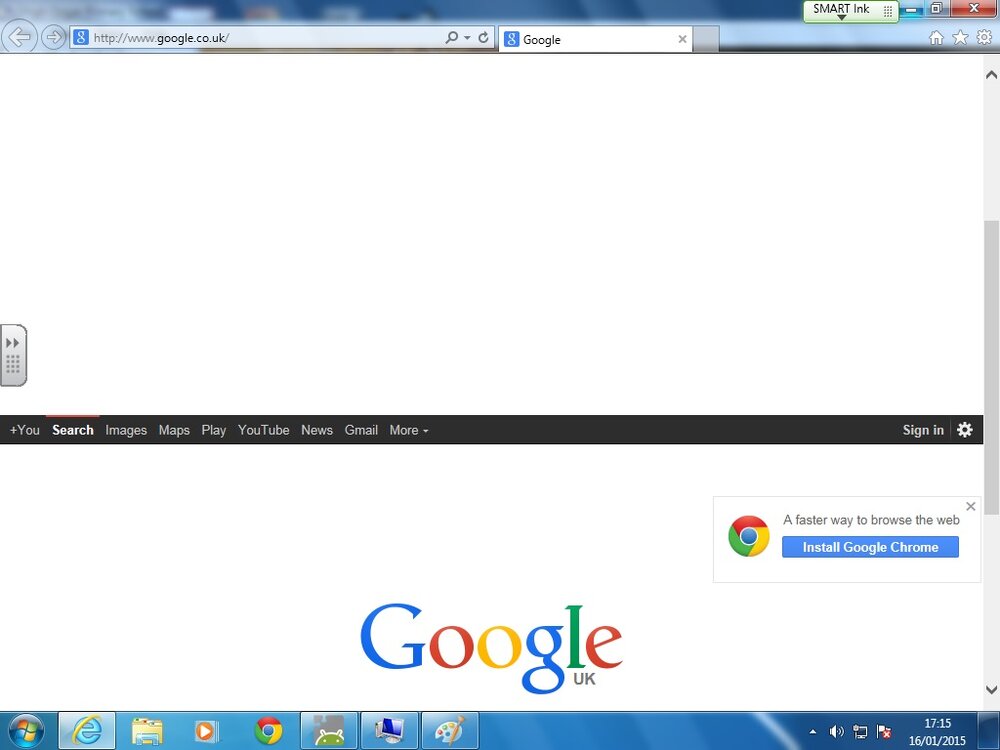1000x750 pixels.
Task: Open Internet Explorer Tools gear
Action: [984, 38]
